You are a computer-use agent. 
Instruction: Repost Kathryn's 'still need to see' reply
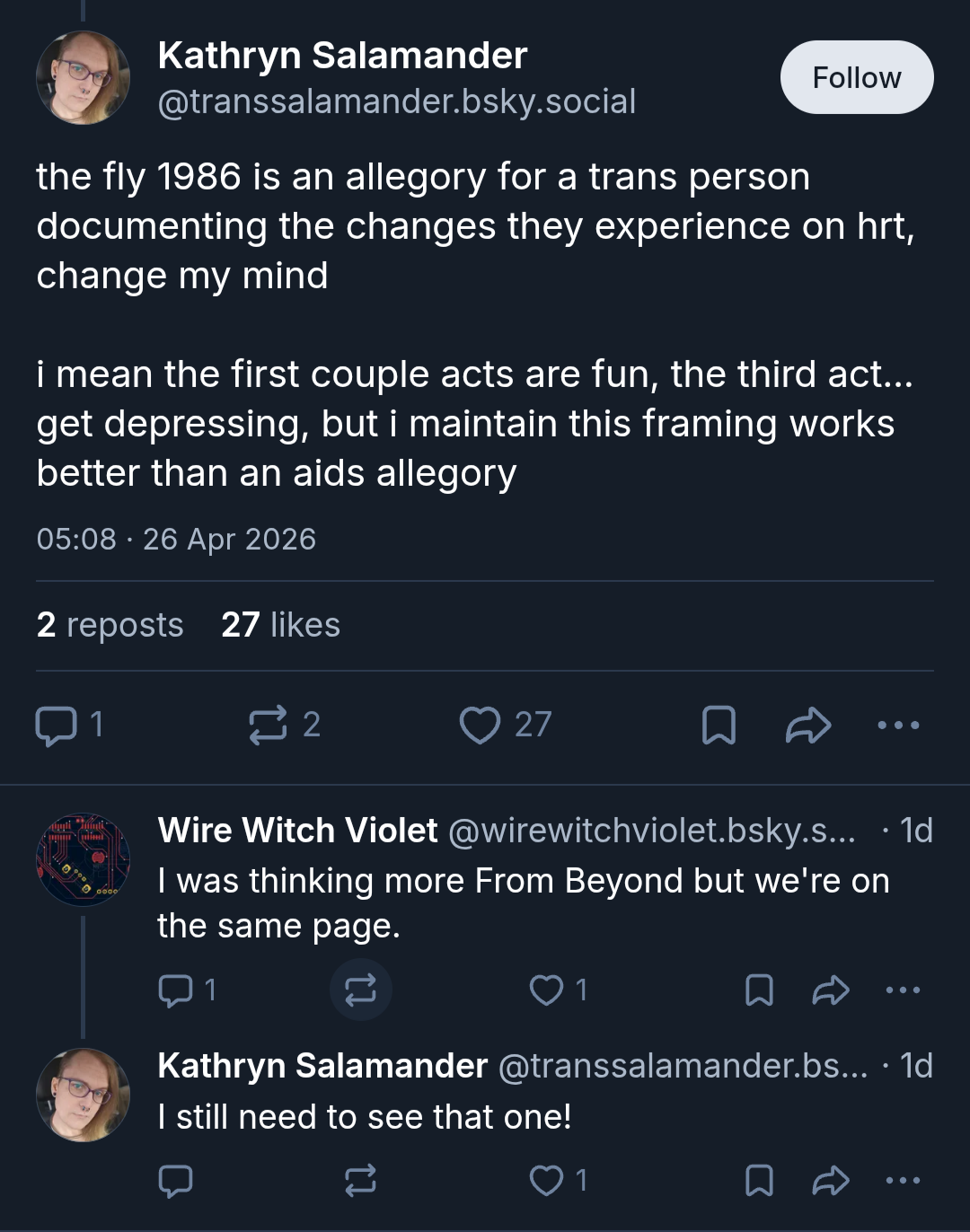[360, 1181]
